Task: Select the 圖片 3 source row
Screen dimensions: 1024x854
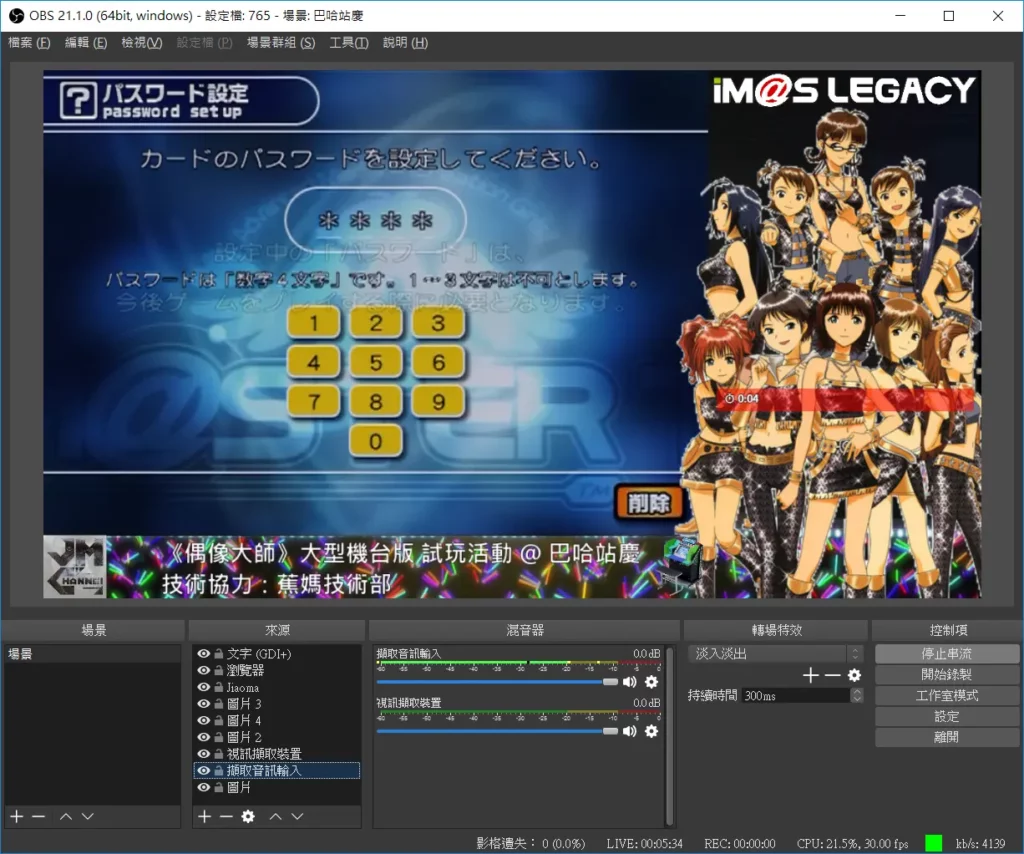Action: click(x=277, y=704)
